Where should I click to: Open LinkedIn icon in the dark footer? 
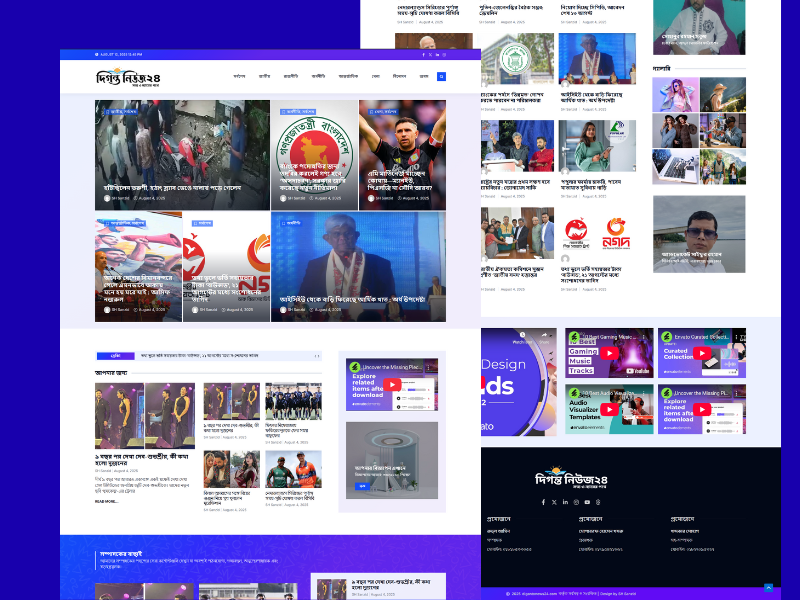(565, 502)
